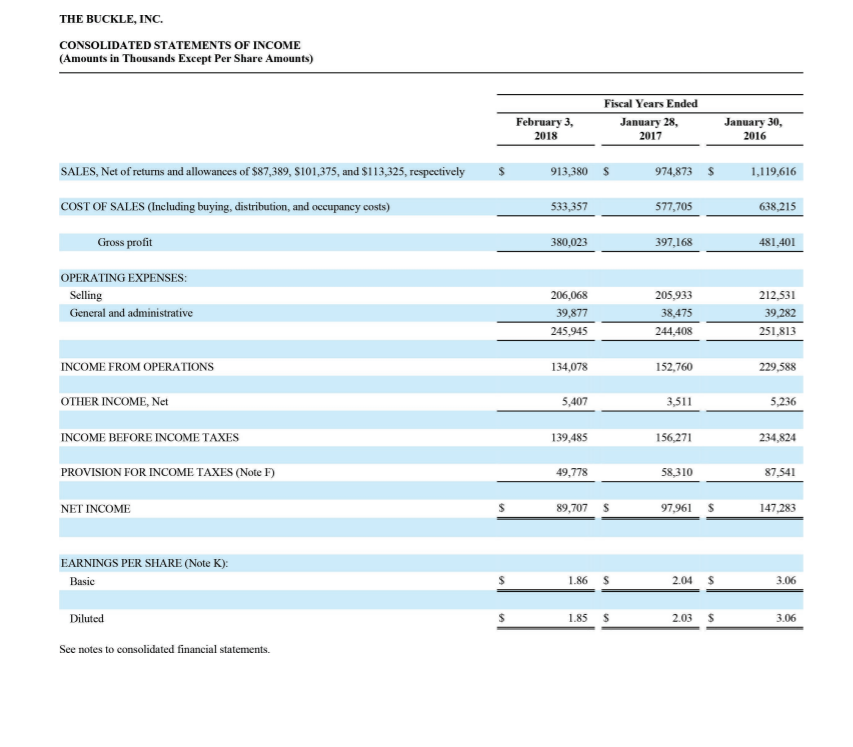This screenshot has width=853, height=747.
Task: Select the NET INCOME row label
Action: coord(95,508)
